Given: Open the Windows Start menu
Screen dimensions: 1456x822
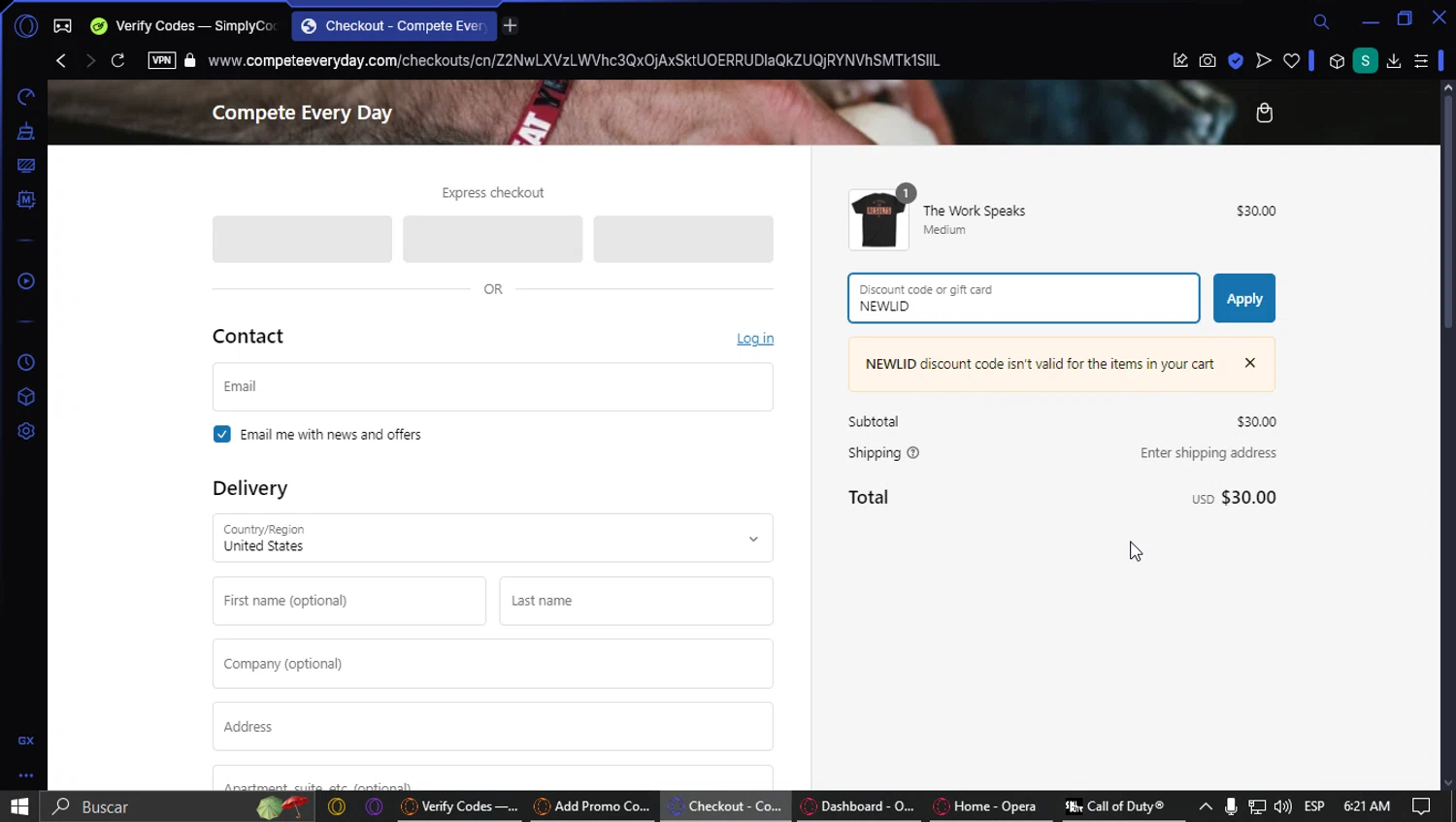Looking at the screenshot, I should point(19,806).
